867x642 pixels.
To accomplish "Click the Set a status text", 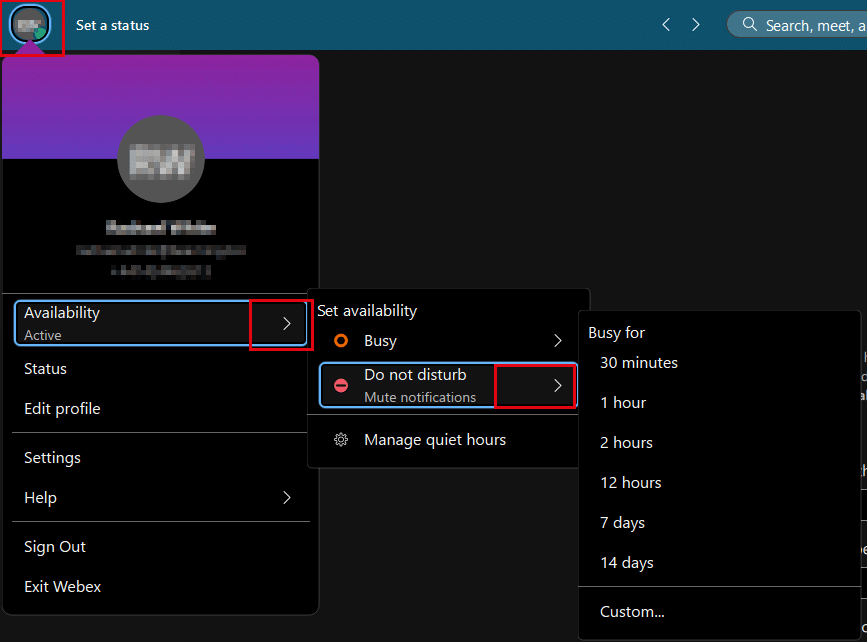I will click(112, 25).
